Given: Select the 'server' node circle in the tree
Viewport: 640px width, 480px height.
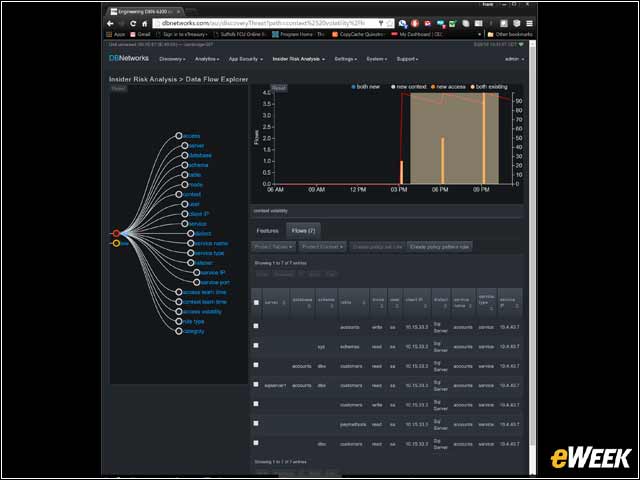Looking at the screenshot, I should [x=184, y=145].
